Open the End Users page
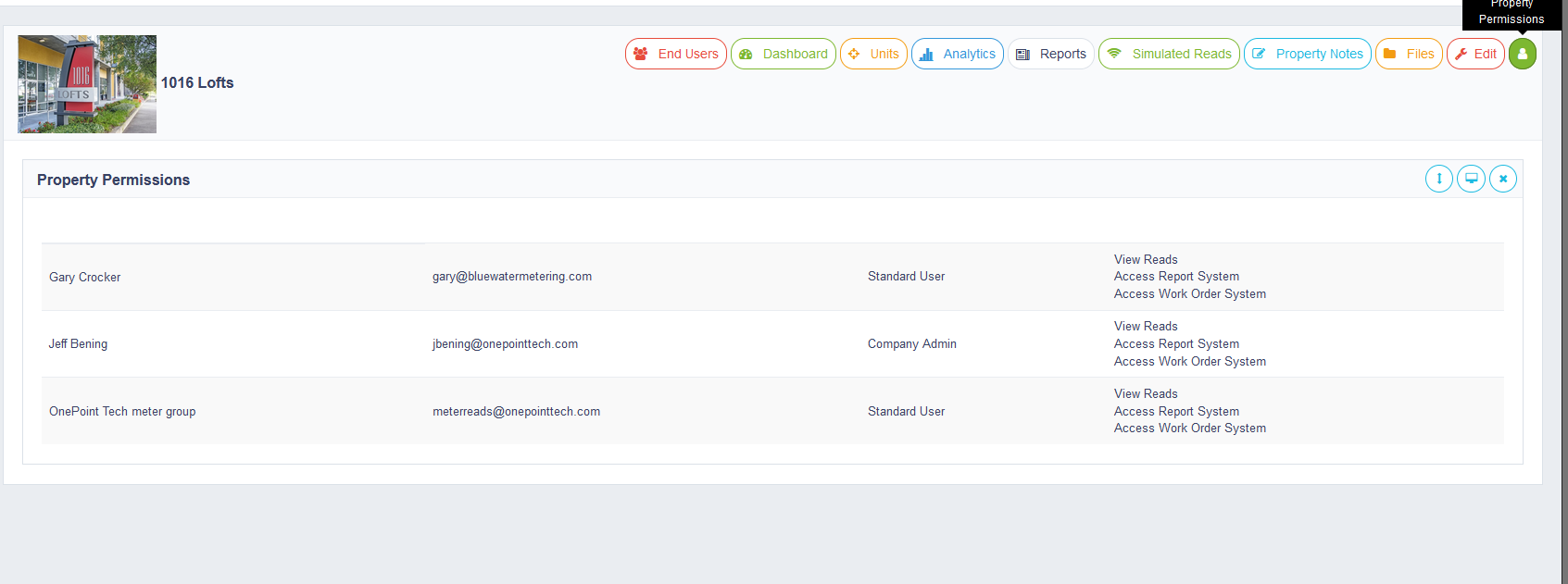 click(676, 54)
